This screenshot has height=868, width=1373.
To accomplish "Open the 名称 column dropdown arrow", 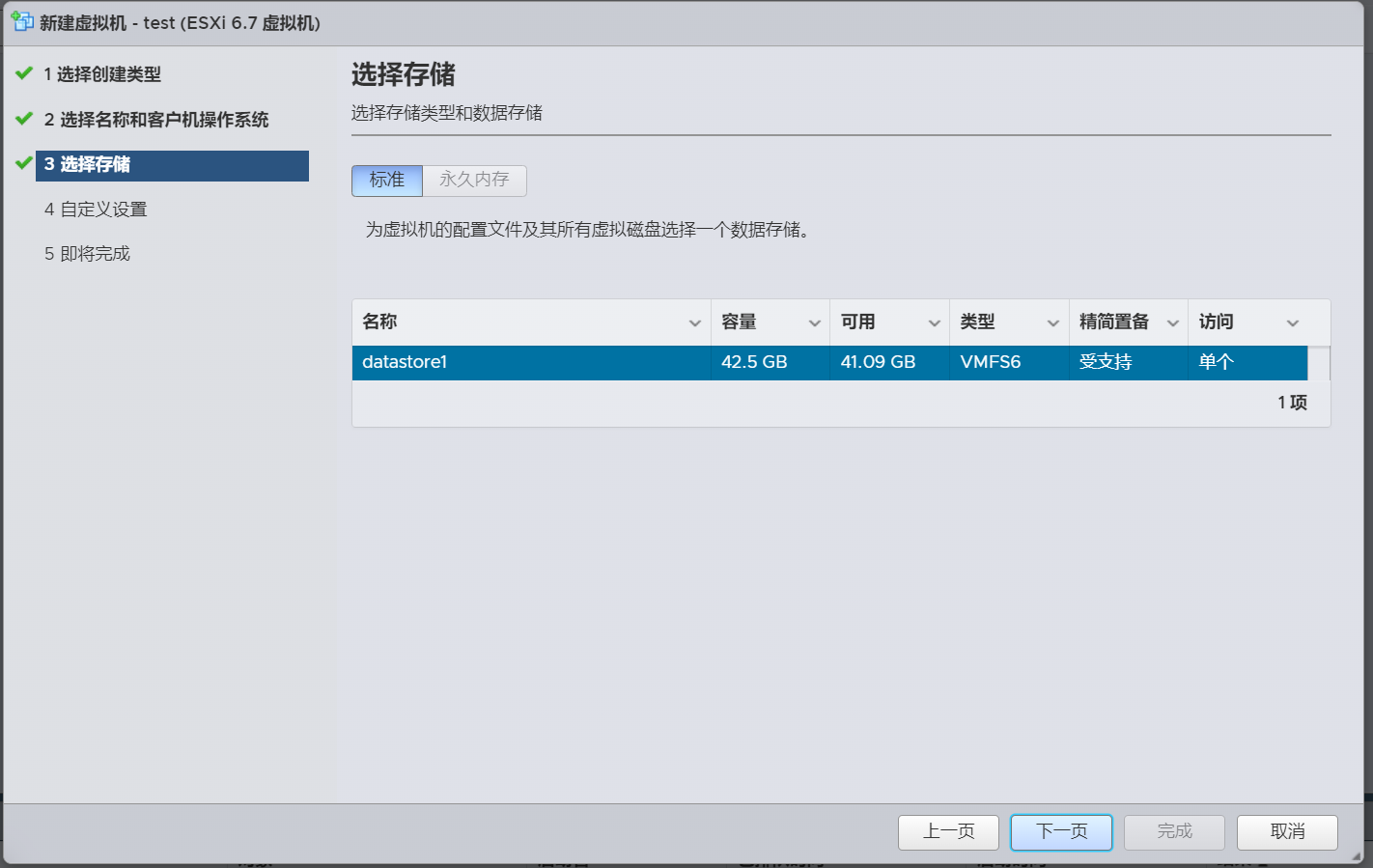I will [694, 323].
